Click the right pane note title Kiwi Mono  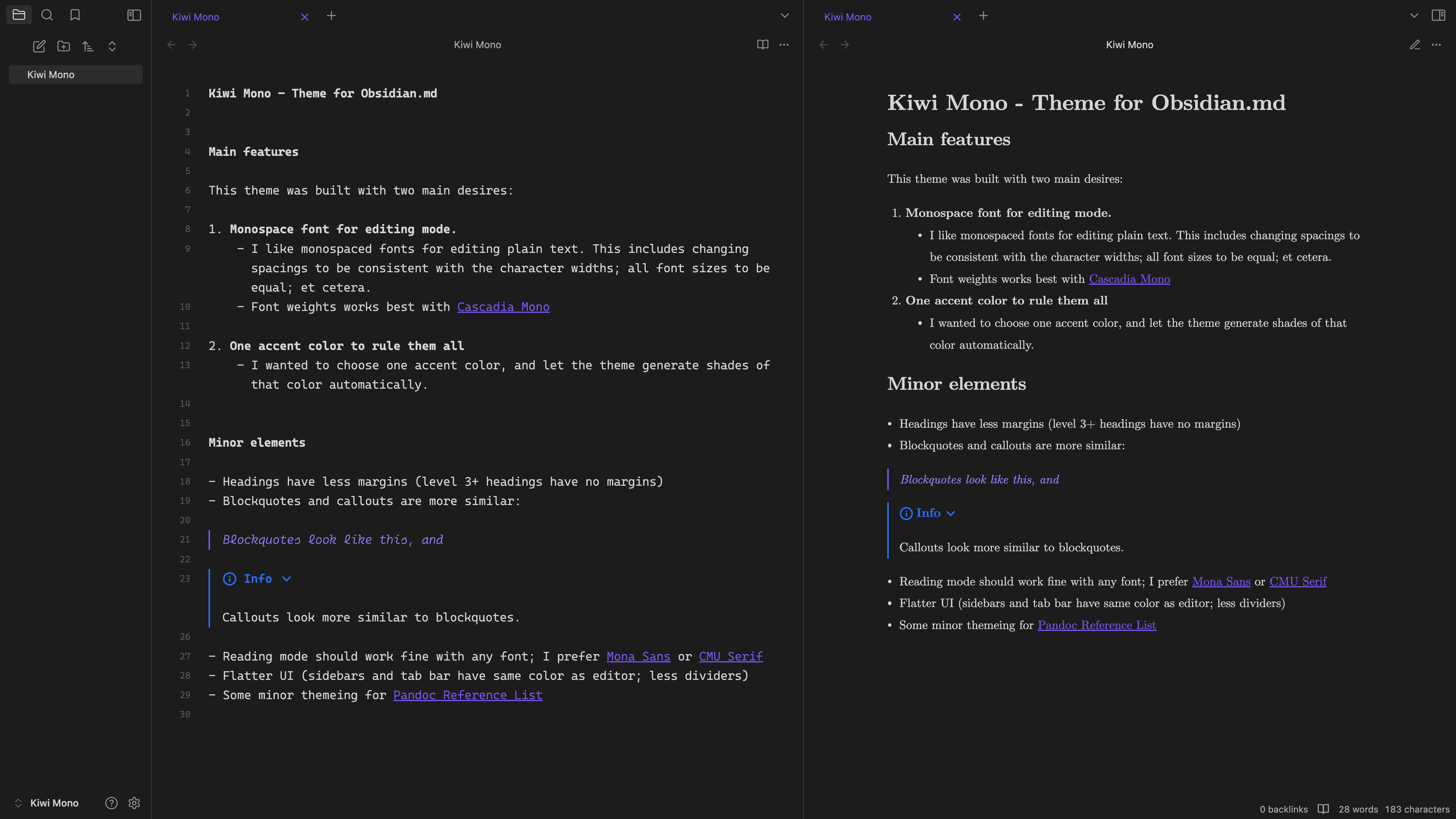click(x=1129, y=45)
